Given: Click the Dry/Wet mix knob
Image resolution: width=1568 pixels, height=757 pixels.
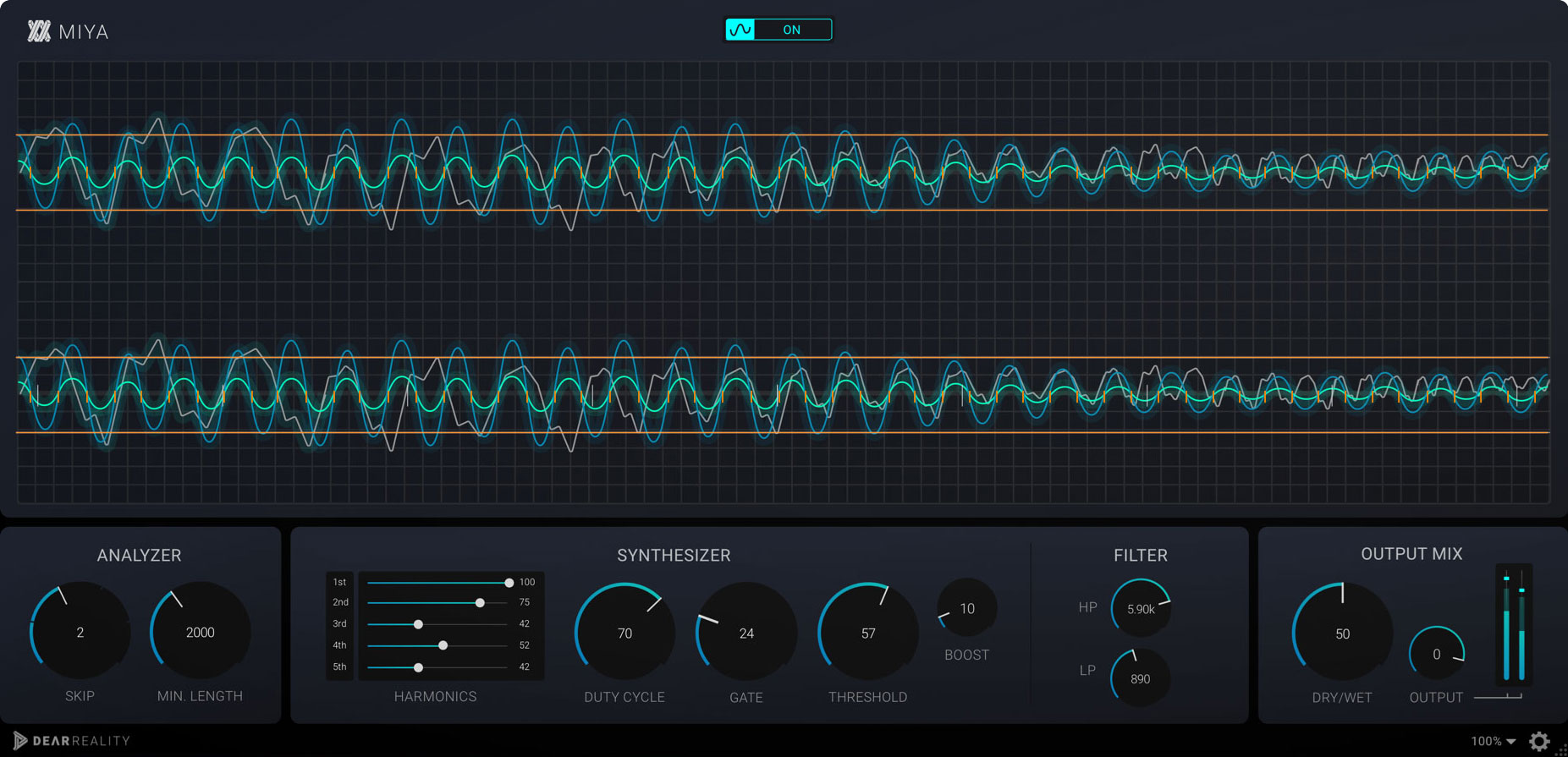Looking at the screenshot, I should [x=1342, y=634].
